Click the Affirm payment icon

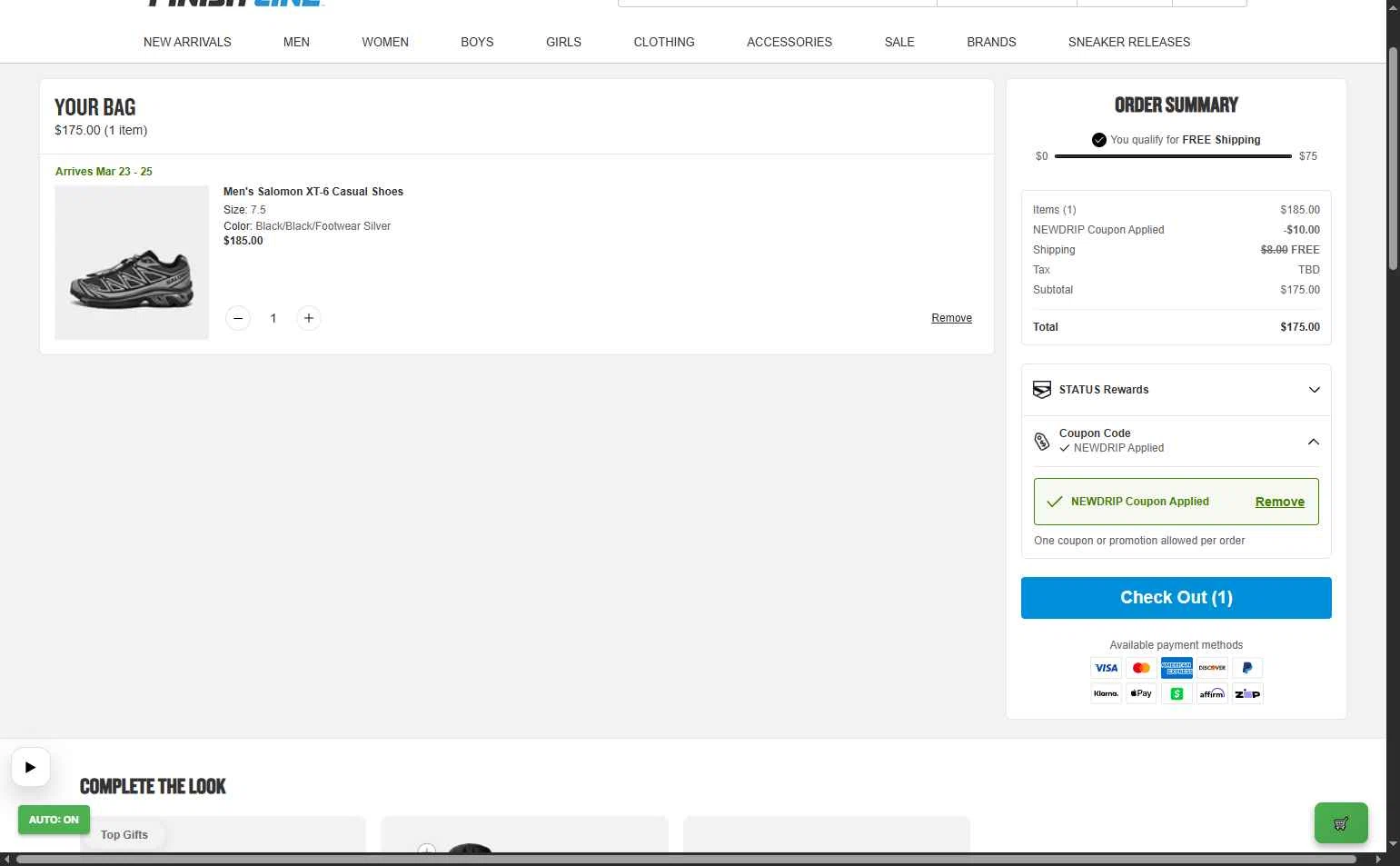pyautogui.click(x=1212, y=693)
